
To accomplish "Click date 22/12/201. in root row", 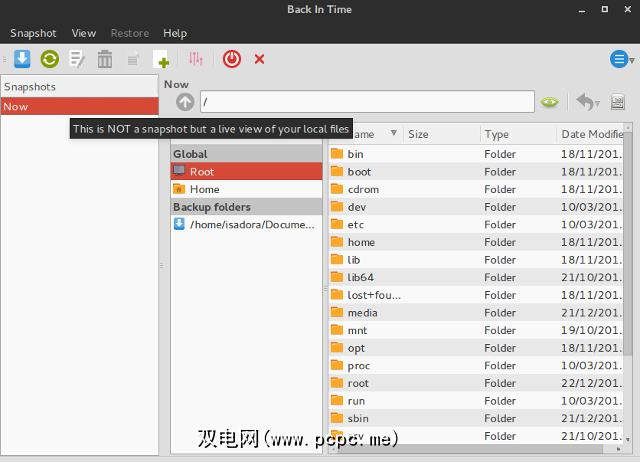I will coord(591,383).
